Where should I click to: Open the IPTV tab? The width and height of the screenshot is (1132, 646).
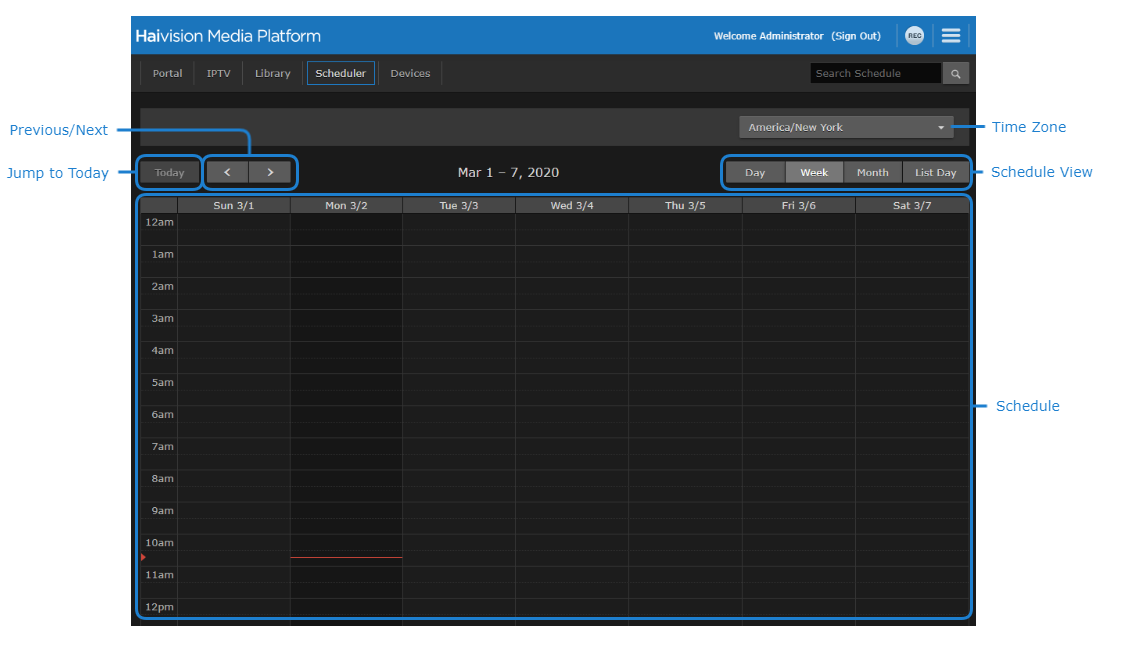click(218, 73)
